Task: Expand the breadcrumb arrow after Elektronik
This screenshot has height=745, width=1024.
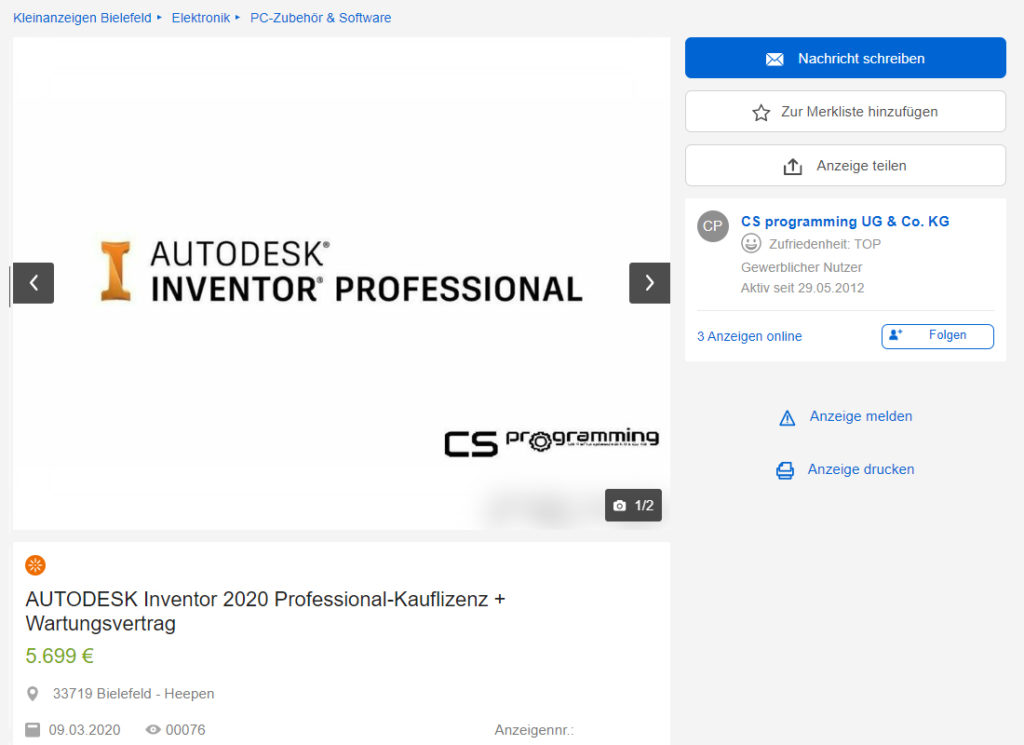Action: coord(236,17)
